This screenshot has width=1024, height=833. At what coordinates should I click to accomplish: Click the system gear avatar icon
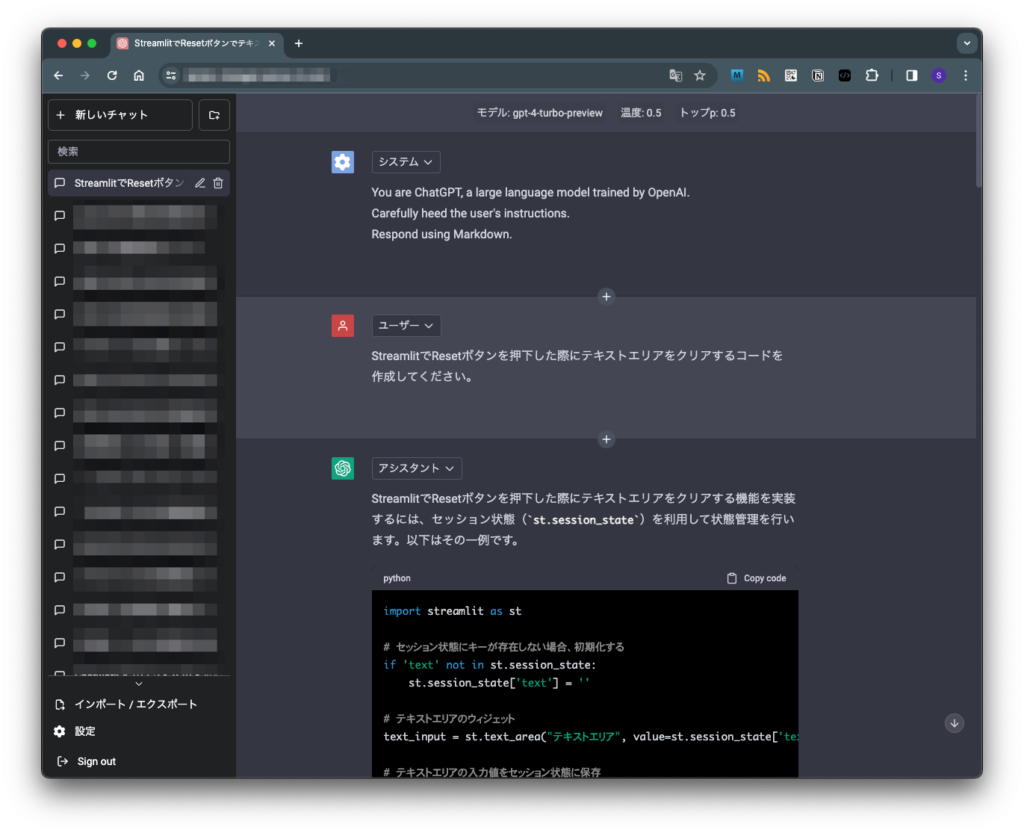[343, 162]
